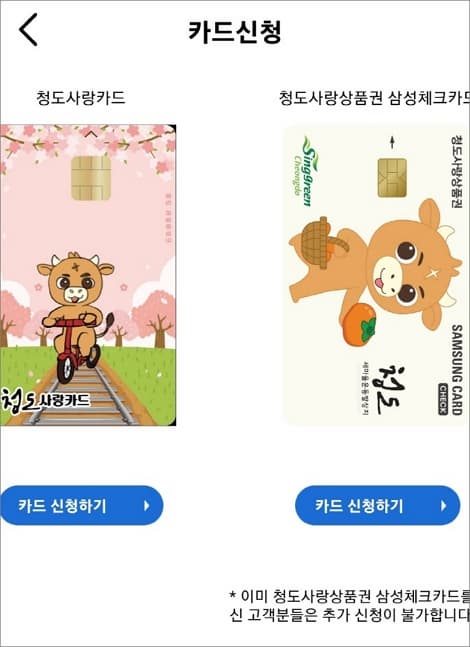Select the pink 청도사랑카드 card image
Image resolution: width=470 pixels, height=647 pixels.
[x=88, y=275]
